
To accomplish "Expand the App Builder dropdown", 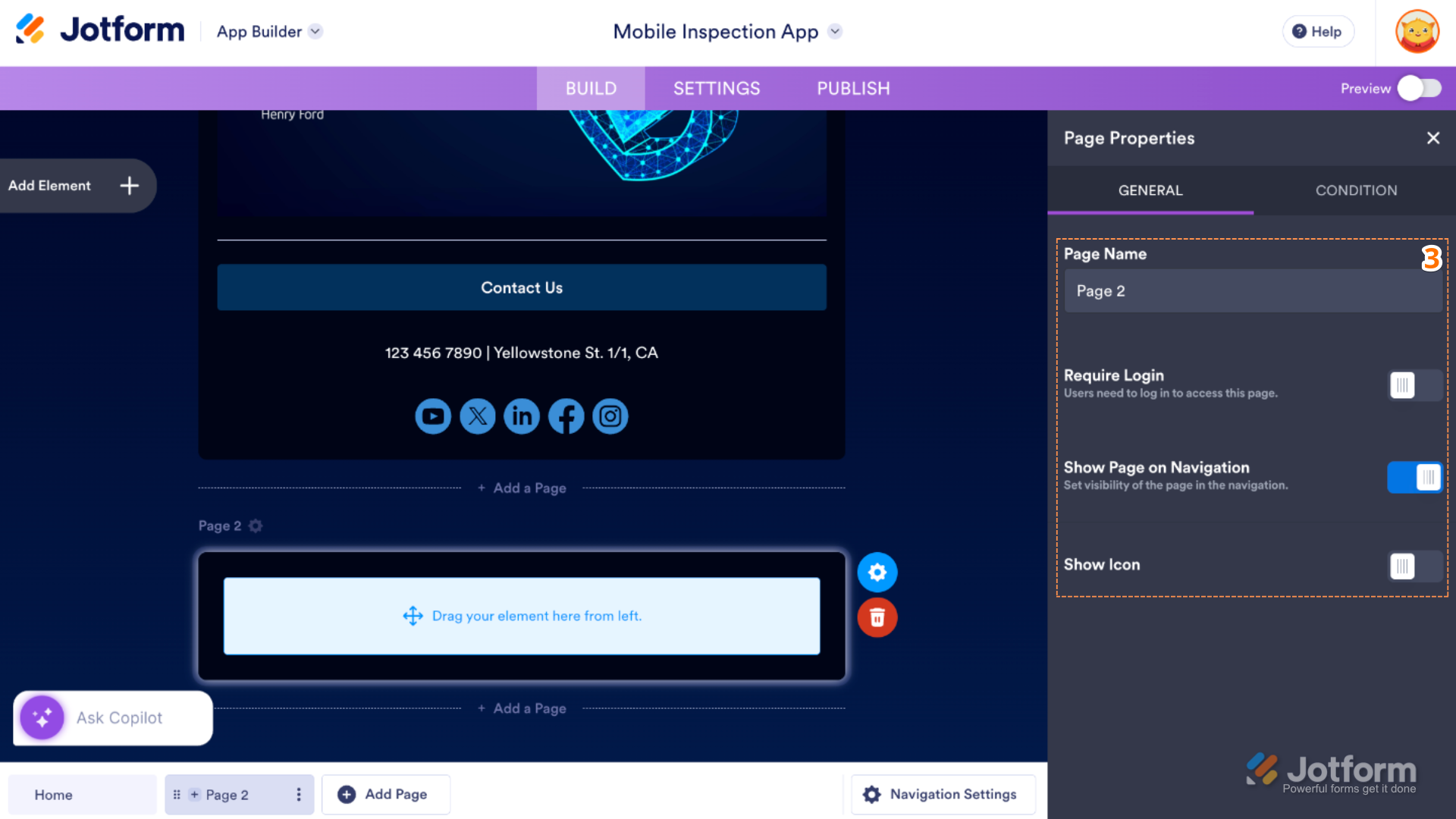I will tap(315, 32).
